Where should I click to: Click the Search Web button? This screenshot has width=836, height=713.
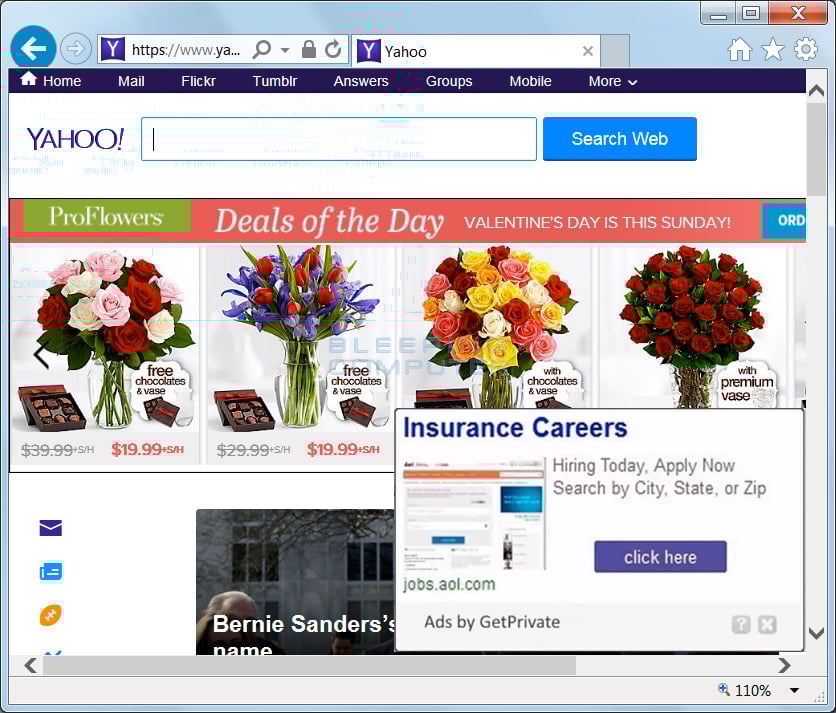pos(620,139)
